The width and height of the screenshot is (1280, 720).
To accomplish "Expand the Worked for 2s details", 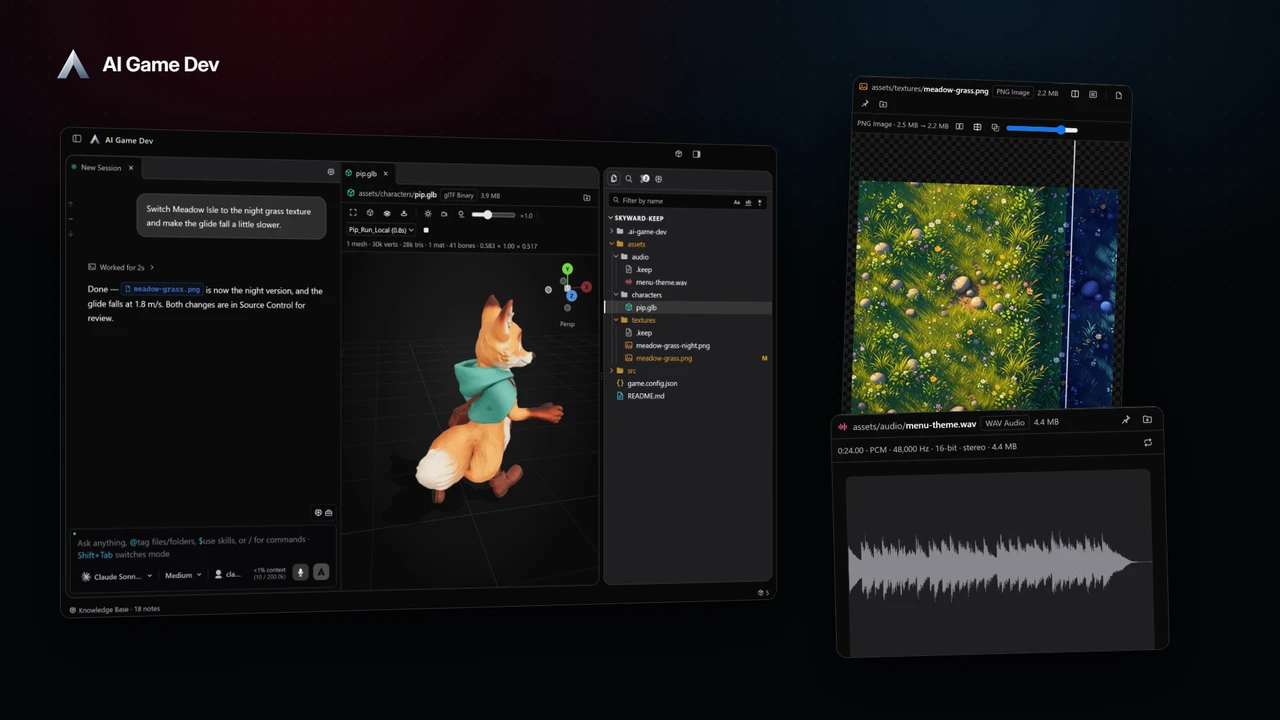I will [121, 267].
